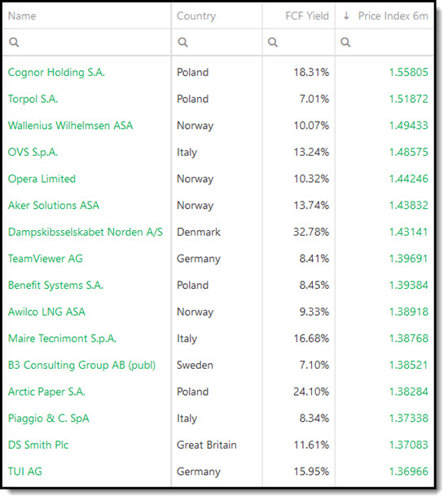
Task: Click Poland in the Cognor Holding row
Action: [193, 72]
